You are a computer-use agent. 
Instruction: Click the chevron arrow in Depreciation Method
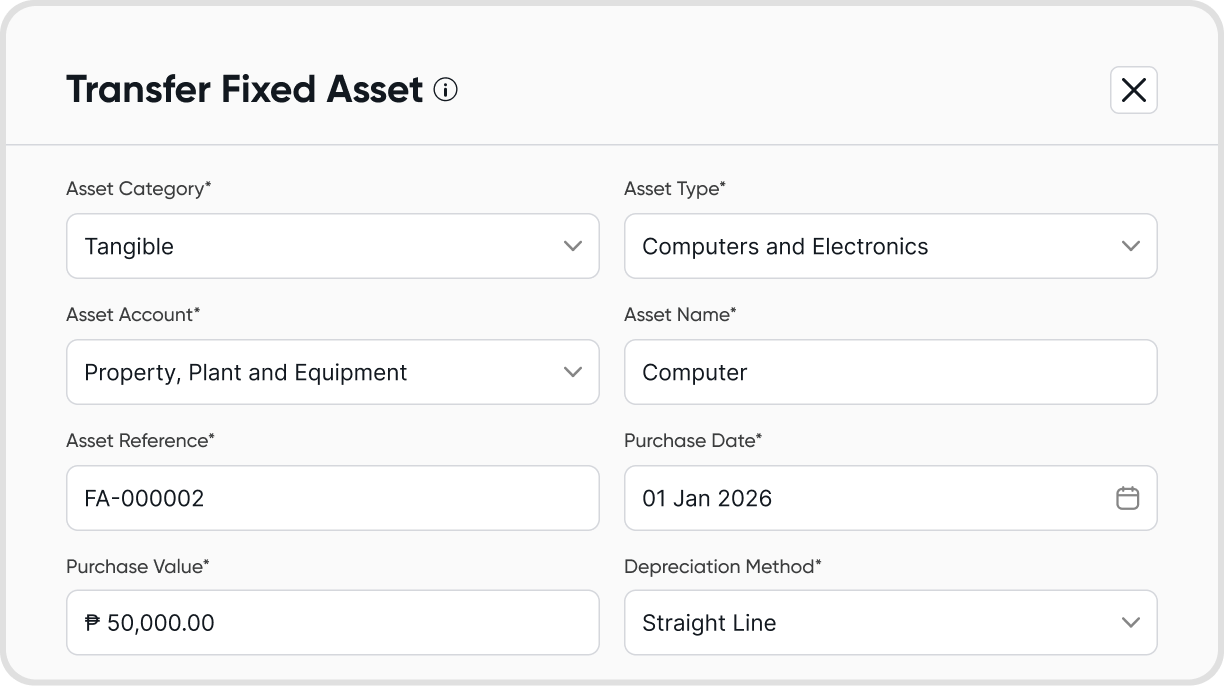(x=1131, y=622)
